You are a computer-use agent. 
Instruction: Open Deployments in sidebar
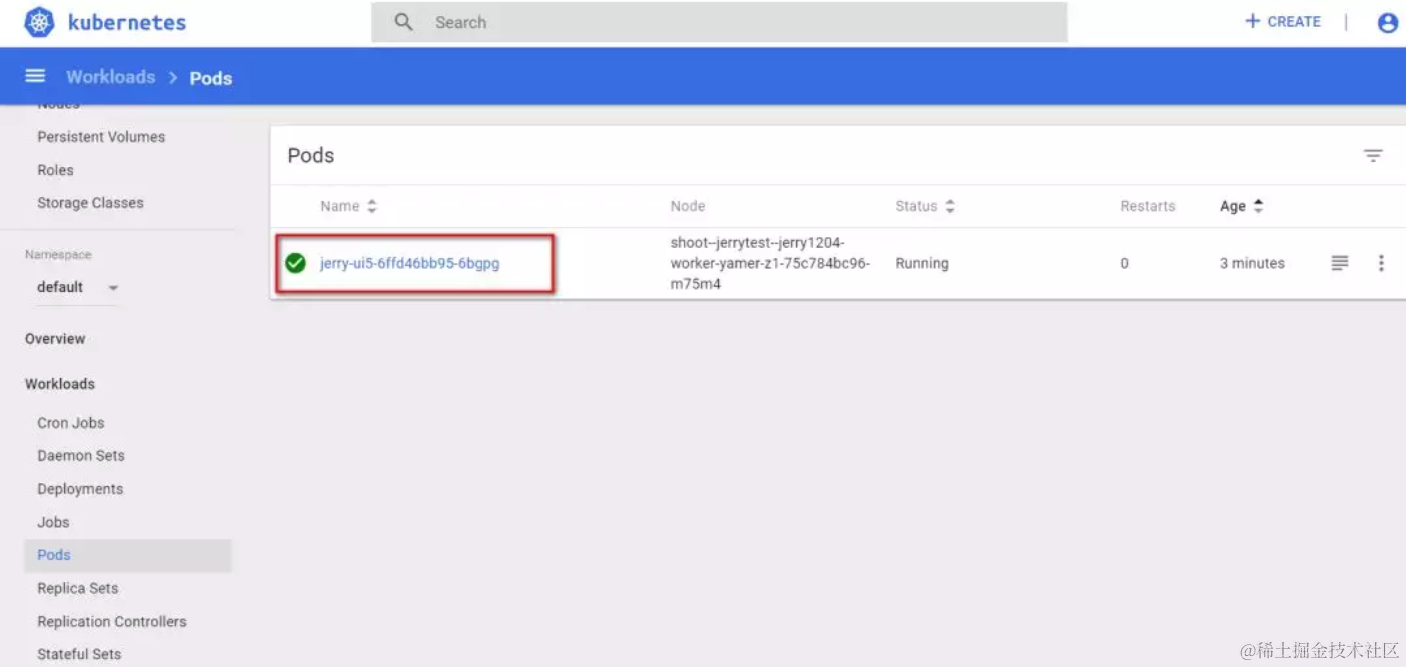point(80,489)
